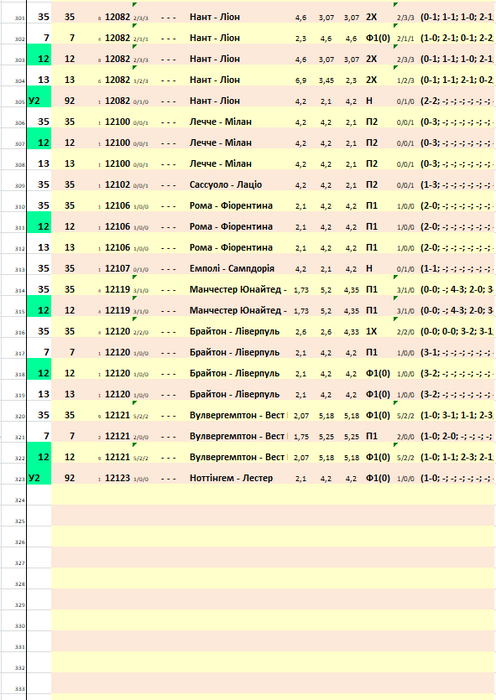Click the 1X prediction cell

pos(371,332)
